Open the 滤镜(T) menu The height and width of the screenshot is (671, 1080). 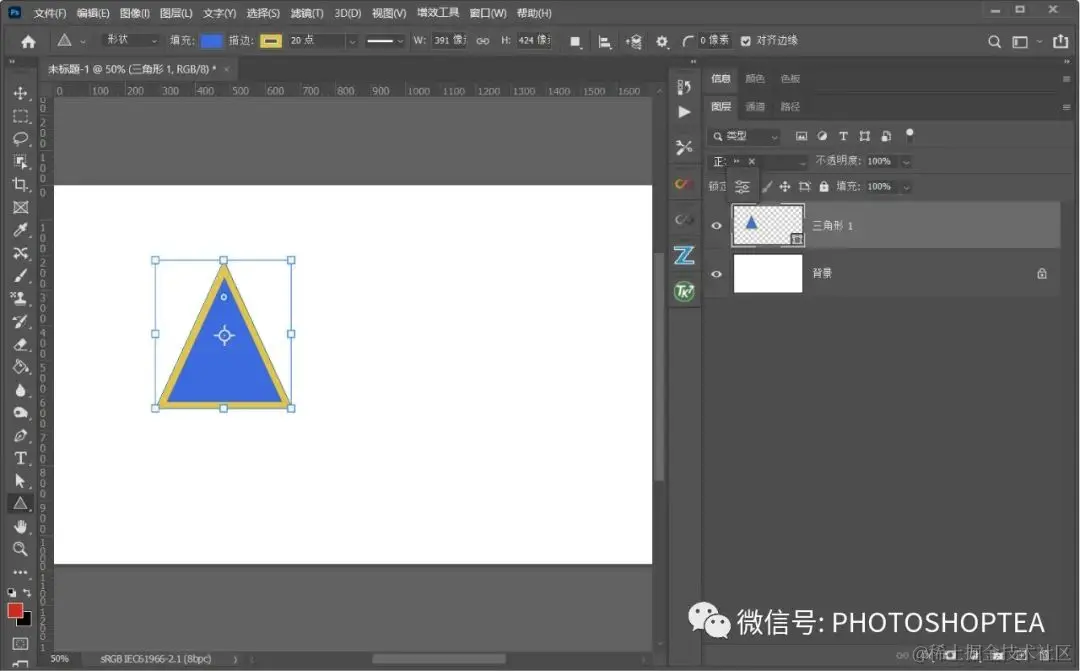coord(307,13)
